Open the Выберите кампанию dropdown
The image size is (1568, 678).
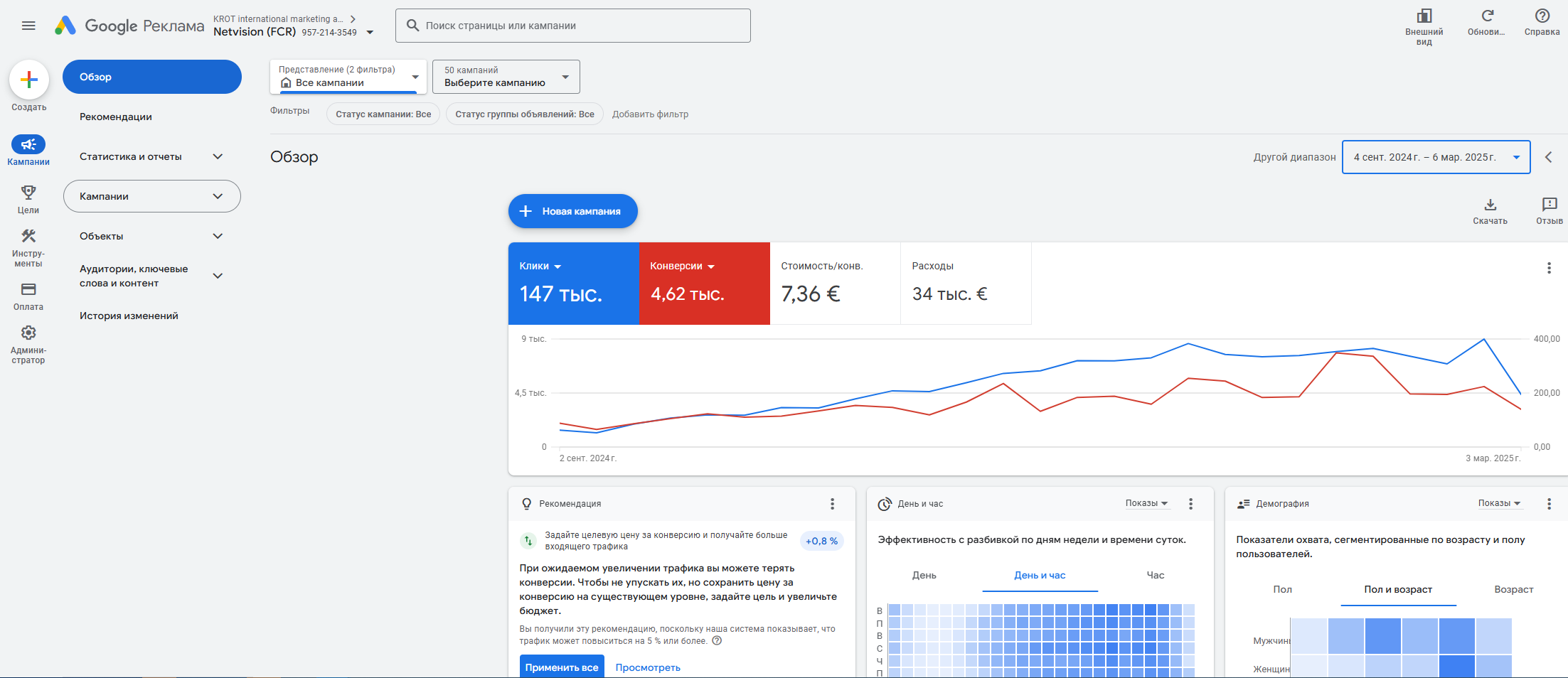(x=506, y=77)
